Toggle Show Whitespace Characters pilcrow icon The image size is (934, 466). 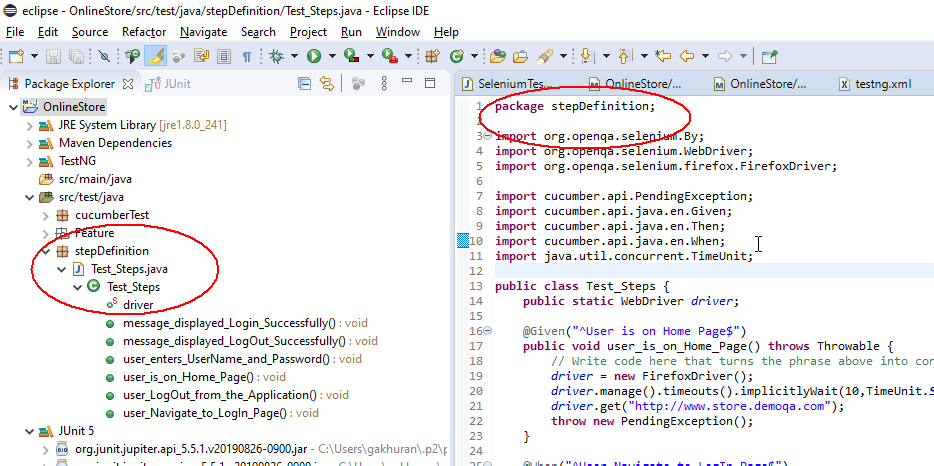pos(246,57)
